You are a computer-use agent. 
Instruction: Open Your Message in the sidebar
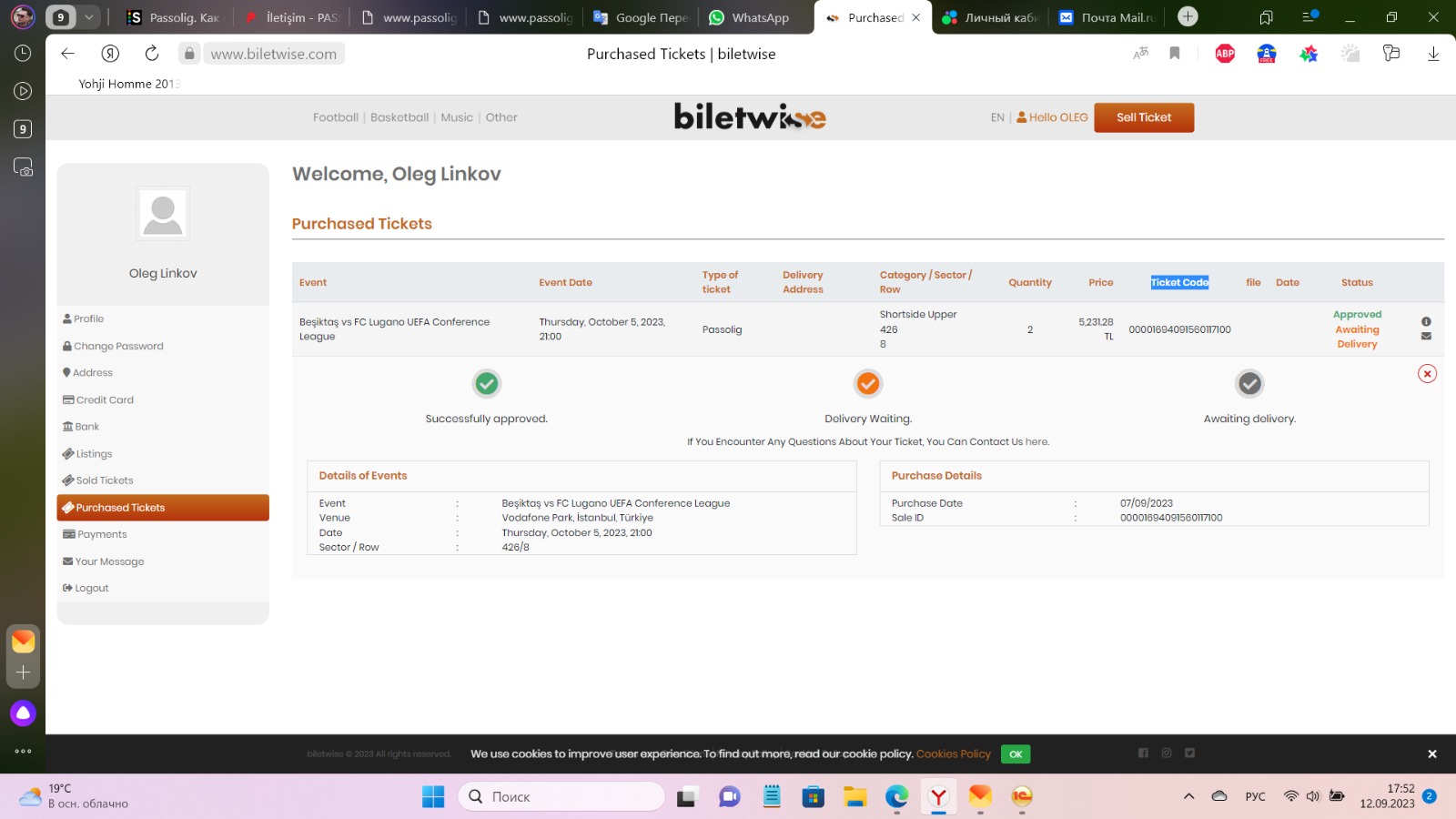(103, 562)
